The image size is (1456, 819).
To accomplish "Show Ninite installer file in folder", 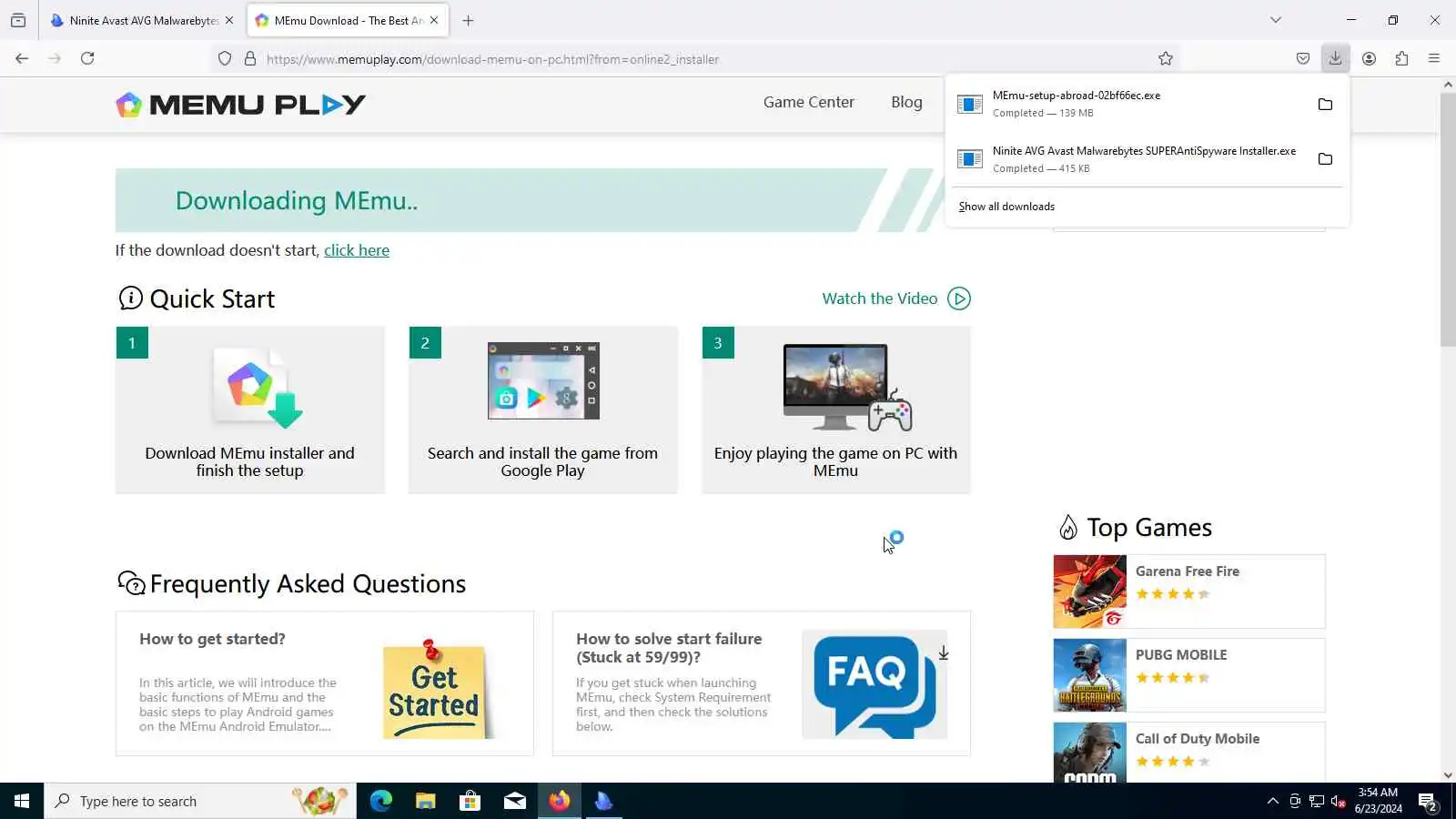I will (x=1325, y=159).
